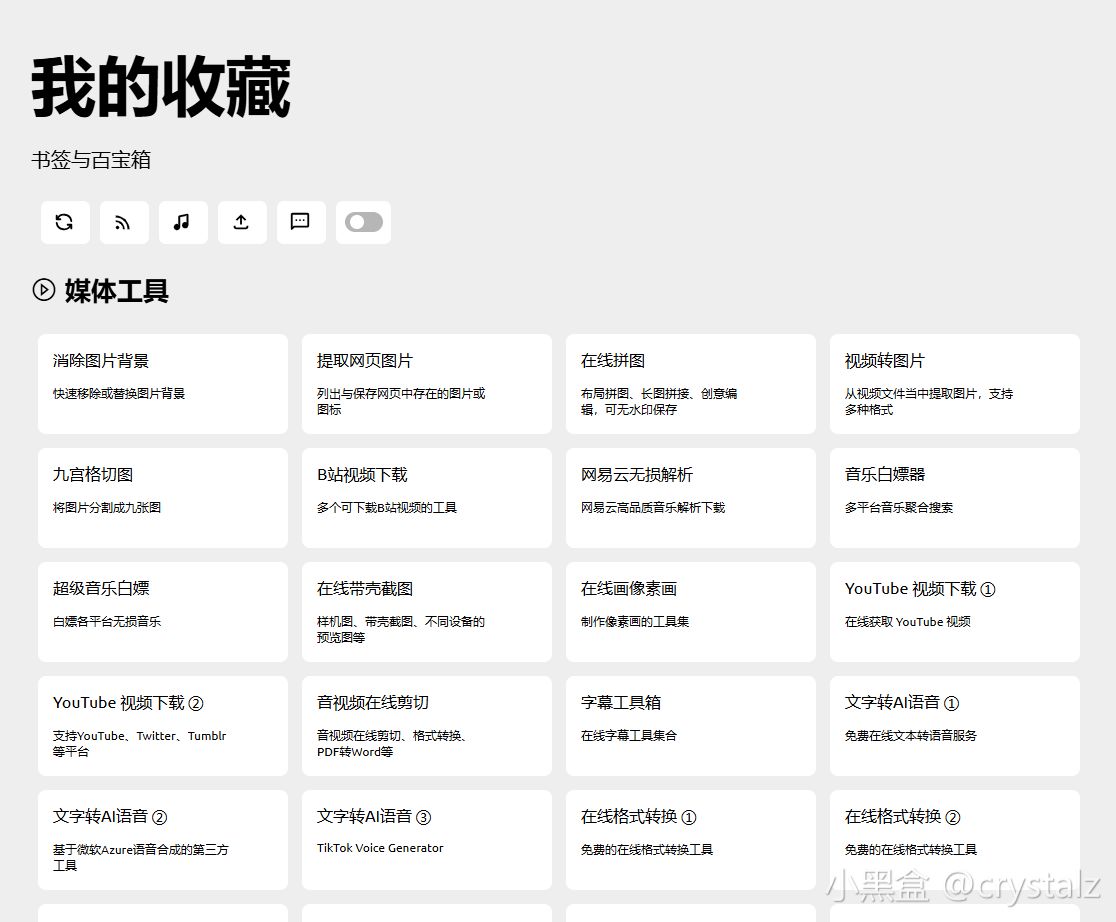This screenshot has height=922, width=1116.
Task: Open the RSS feed icon button
Action: [x=124, y=222]
